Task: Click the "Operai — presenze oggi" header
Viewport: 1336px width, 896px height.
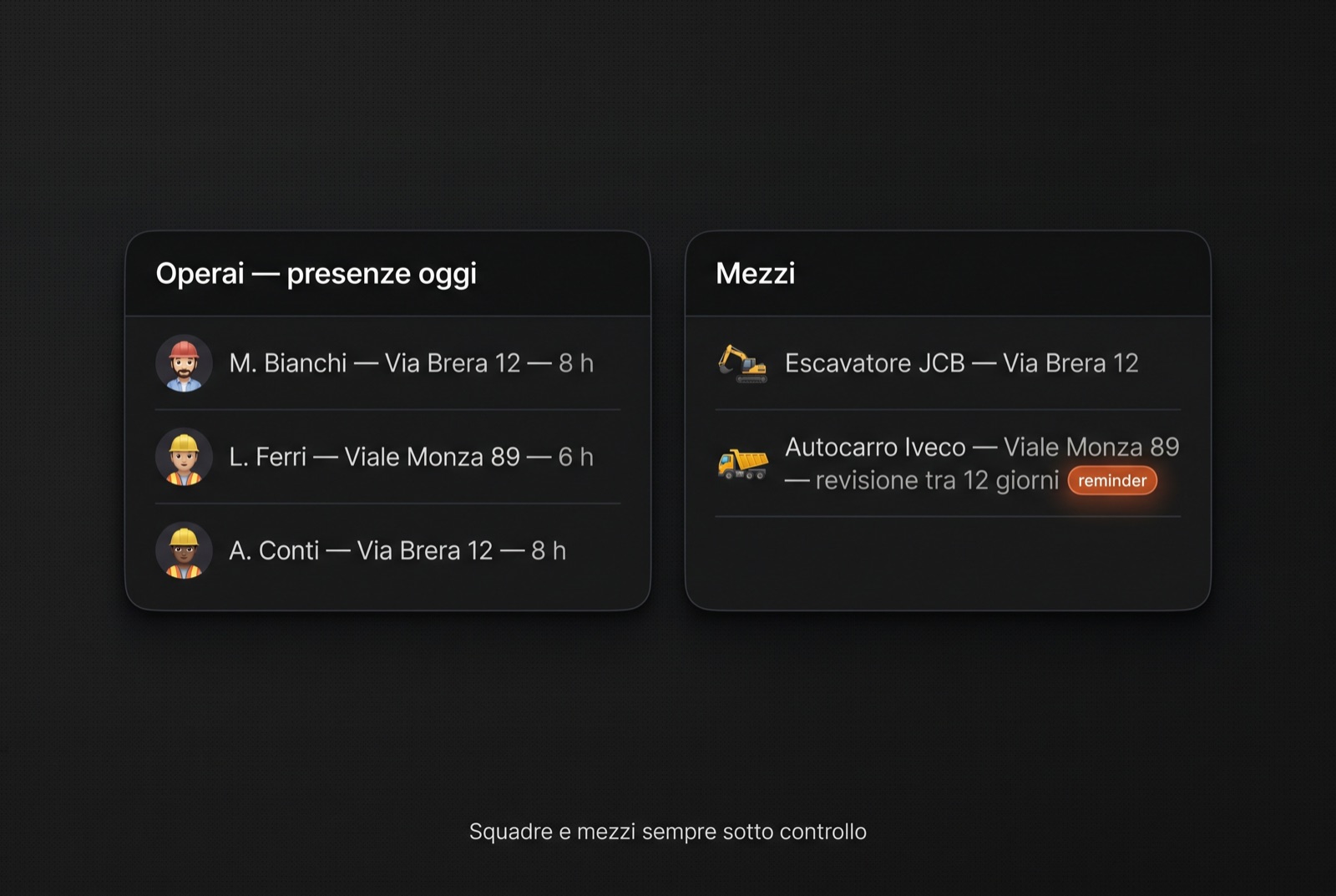Action: point(316,273)
